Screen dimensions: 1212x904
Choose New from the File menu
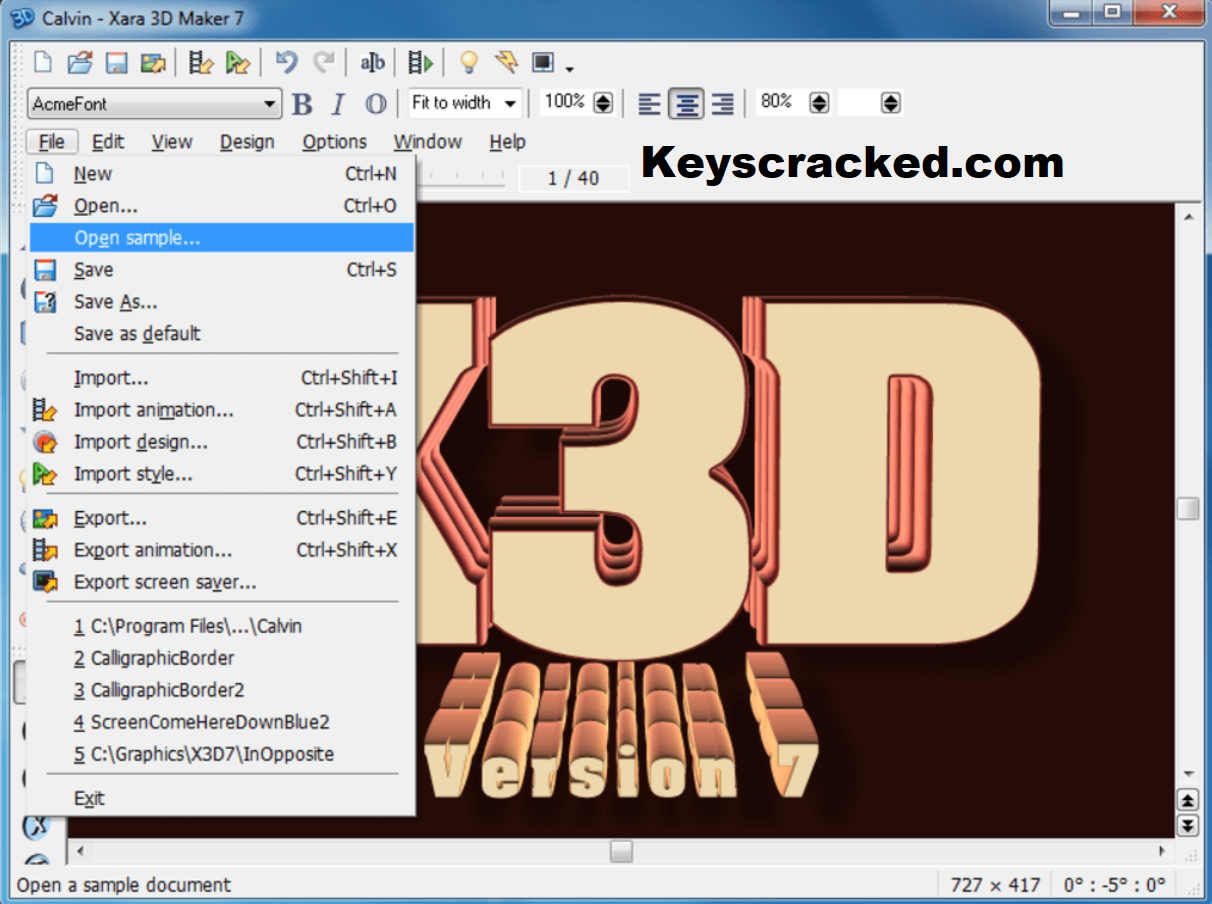point(221,174)
